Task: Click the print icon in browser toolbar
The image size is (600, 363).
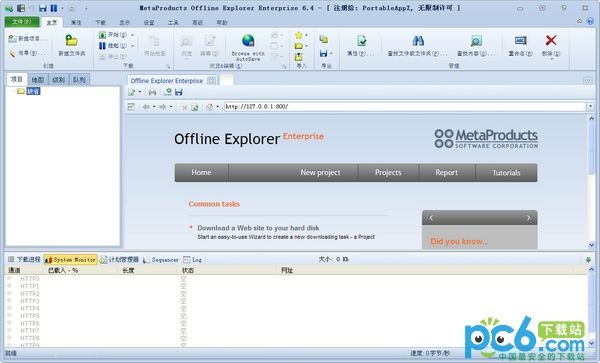Action: point(152,92)
